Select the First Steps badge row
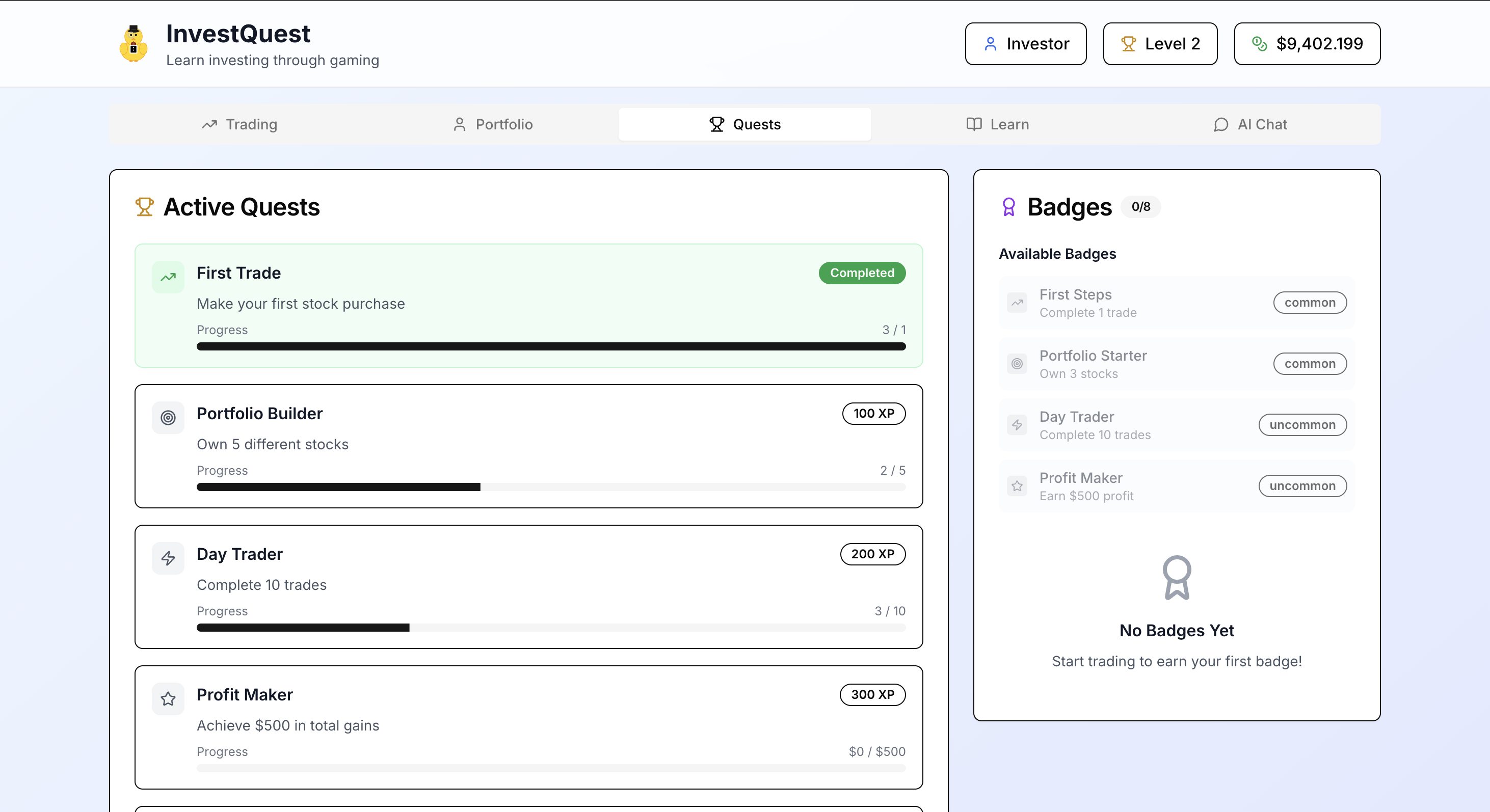Image resolution: width=1490 pixels, height=812 pixels. (1177, 303)
